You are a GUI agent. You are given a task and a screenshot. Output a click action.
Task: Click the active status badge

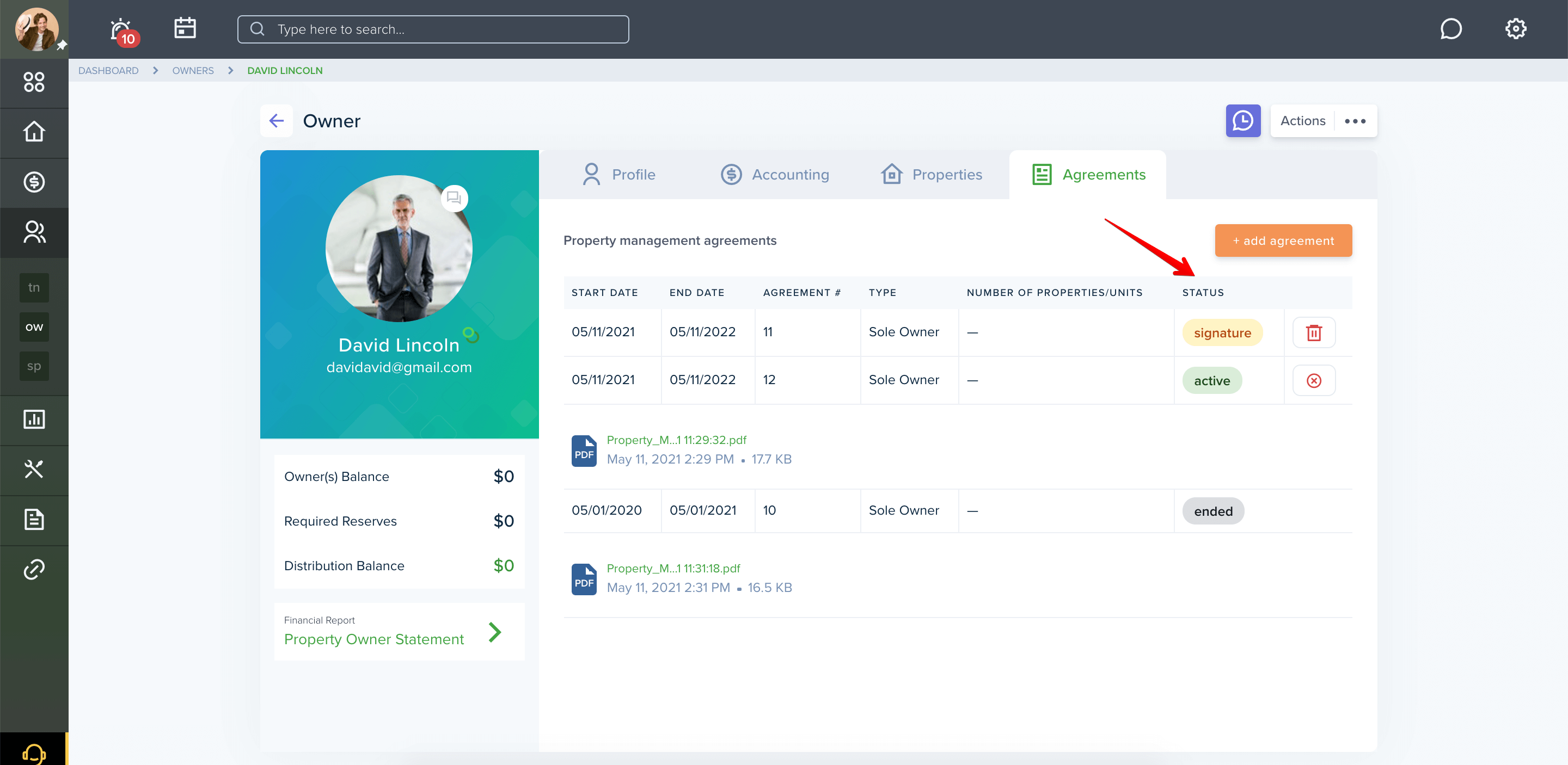point(1212,381)
